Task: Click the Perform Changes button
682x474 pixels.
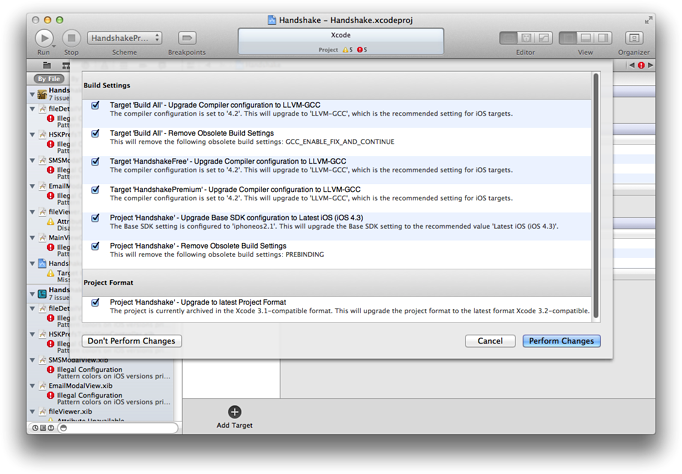Action: coord(561,341)
